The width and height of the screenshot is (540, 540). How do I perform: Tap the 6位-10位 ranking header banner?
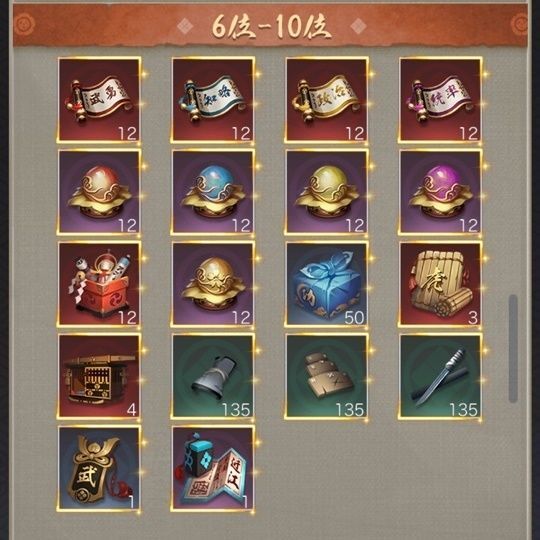coord(270,25)
